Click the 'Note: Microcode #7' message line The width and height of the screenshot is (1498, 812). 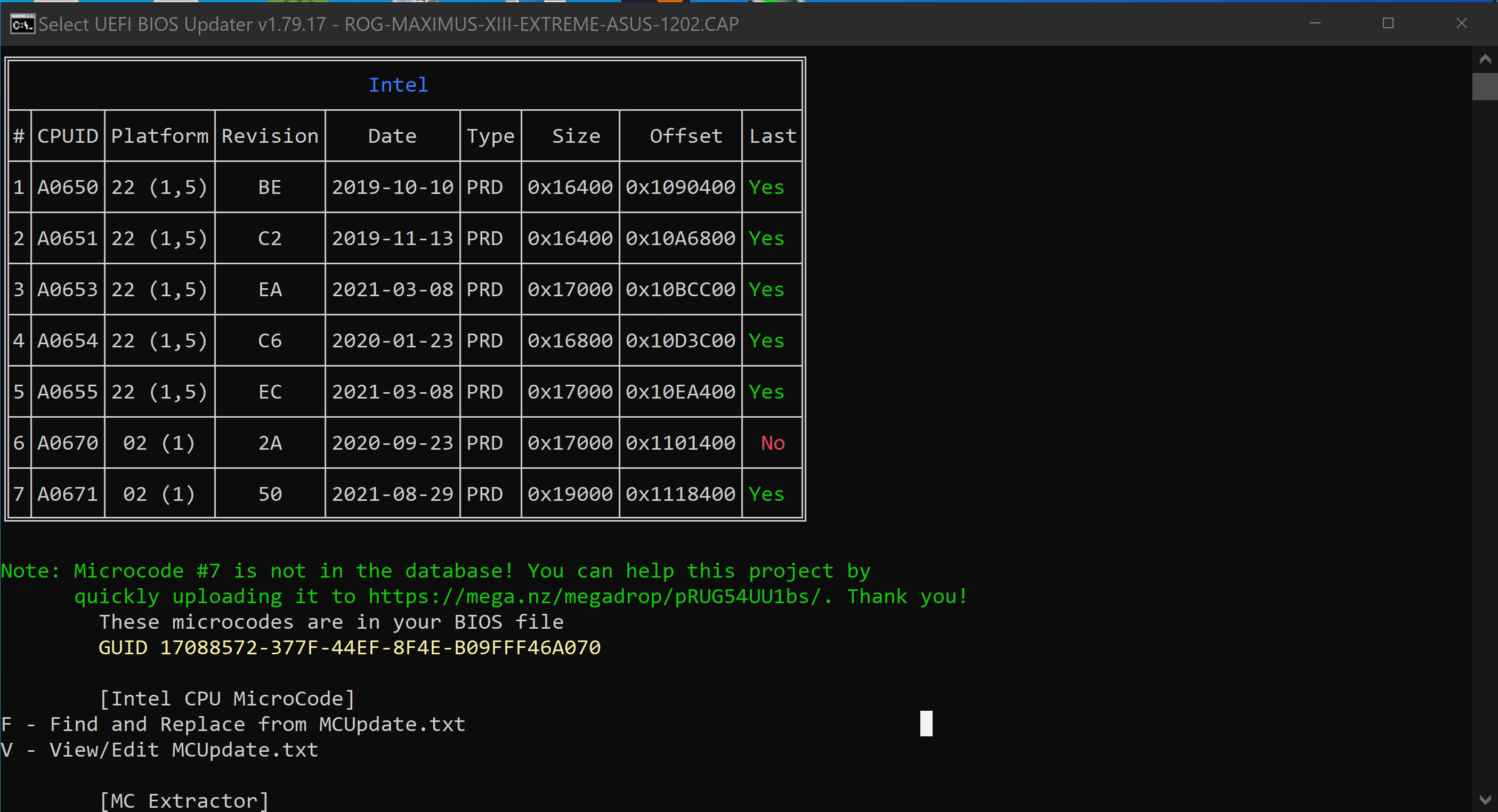coord(435,571)
